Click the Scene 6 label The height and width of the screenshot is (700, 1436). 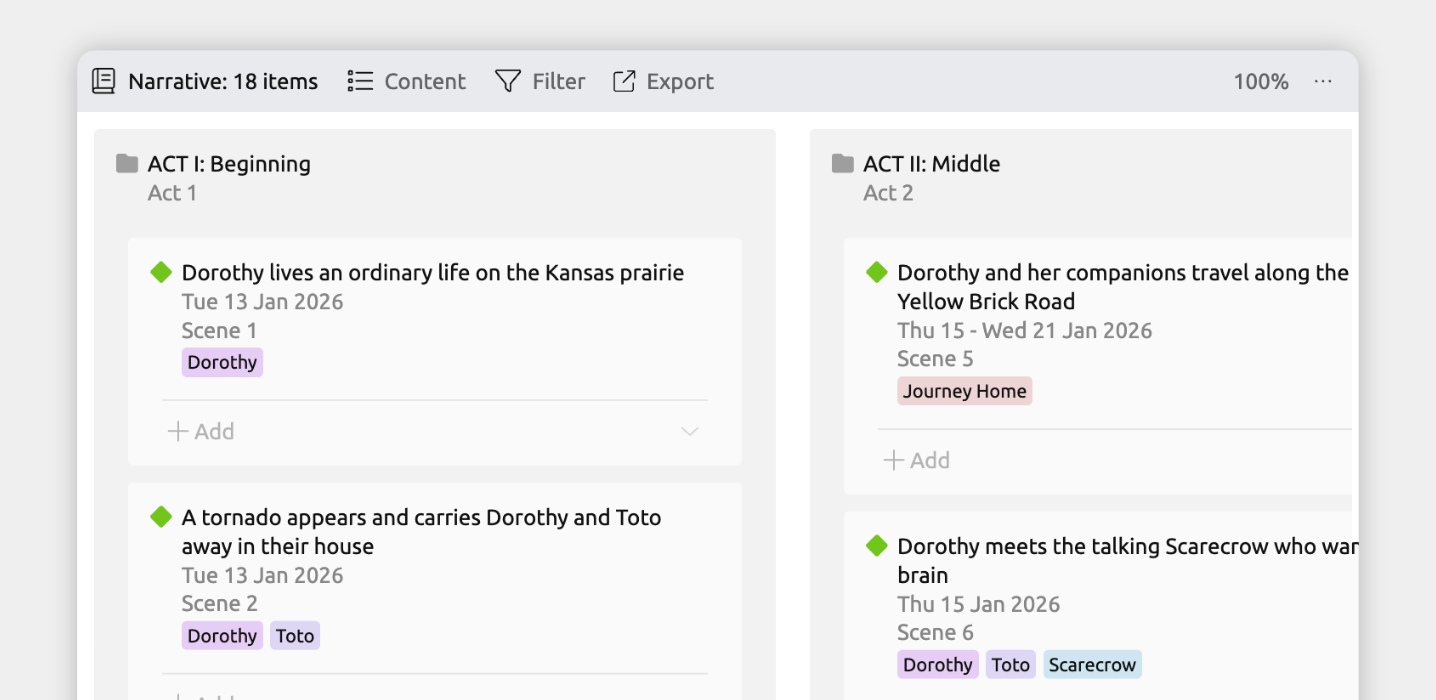[936, 633]
